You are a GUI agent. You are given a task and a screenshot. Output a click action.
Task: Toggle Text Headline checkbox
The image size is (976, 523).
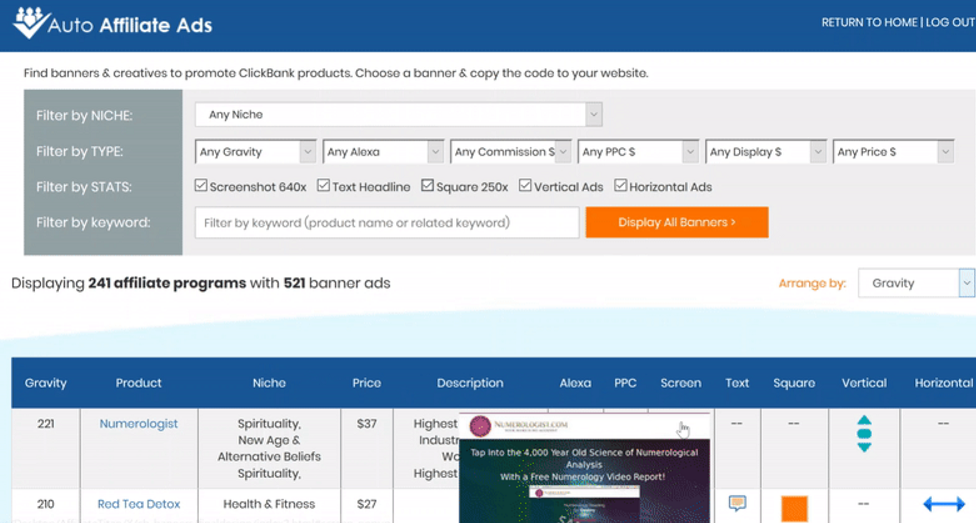(x=324, y=186)
